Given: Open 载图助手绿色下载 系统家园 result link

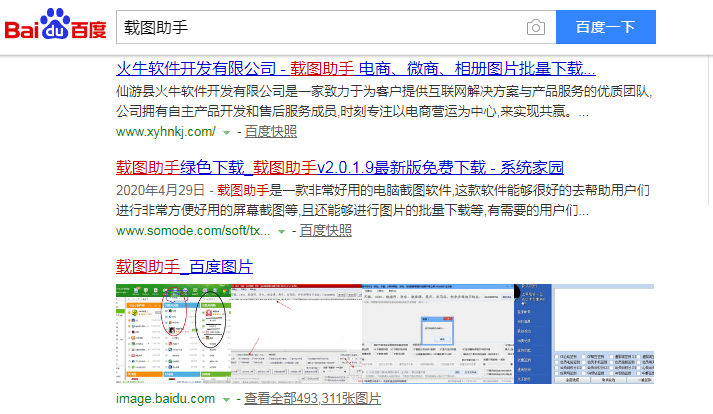Looking at the screenshot, I should click(340, 167).
